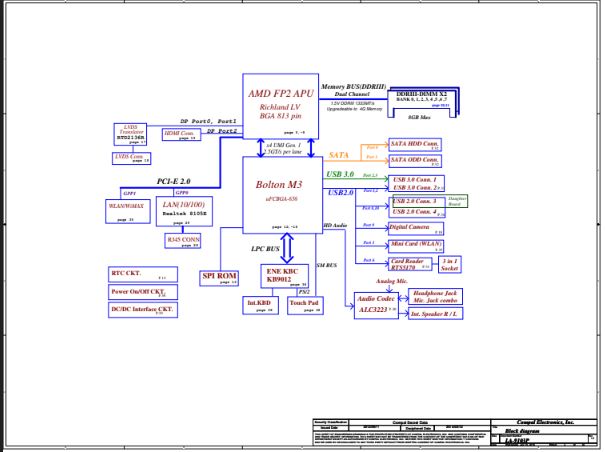Screen dimensions: 605x452
Task: Select the Digital Camera block
Action: (x=416, y=228)
